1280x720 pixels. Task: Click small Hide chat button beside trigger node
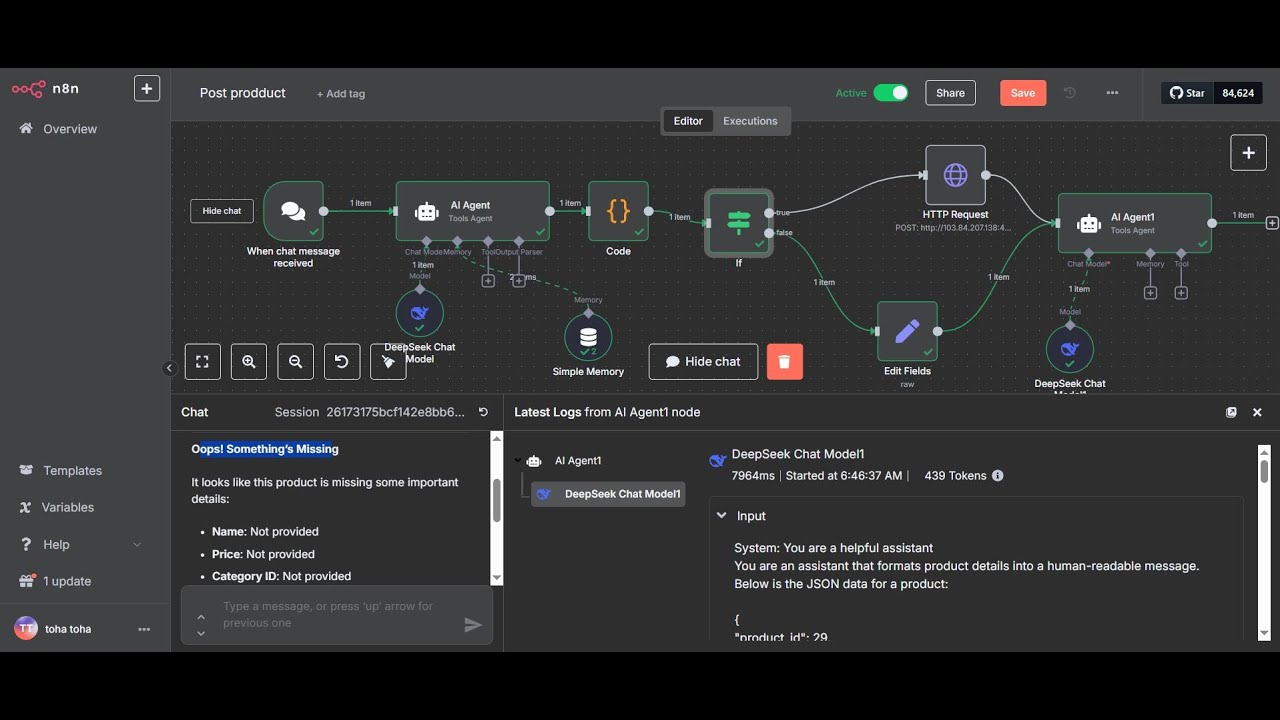click(222, 211)
